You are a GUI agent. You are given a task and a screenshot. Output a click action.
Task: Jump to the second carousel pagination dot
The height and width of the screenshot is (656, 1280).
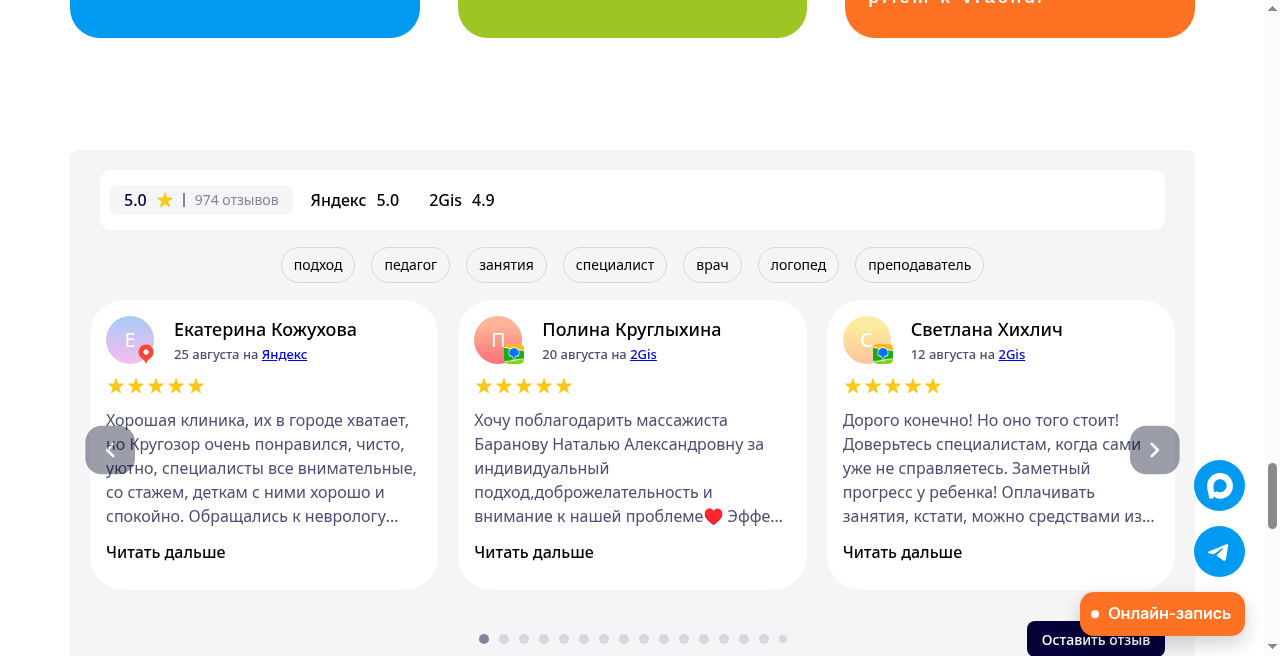tap(504, 639)
